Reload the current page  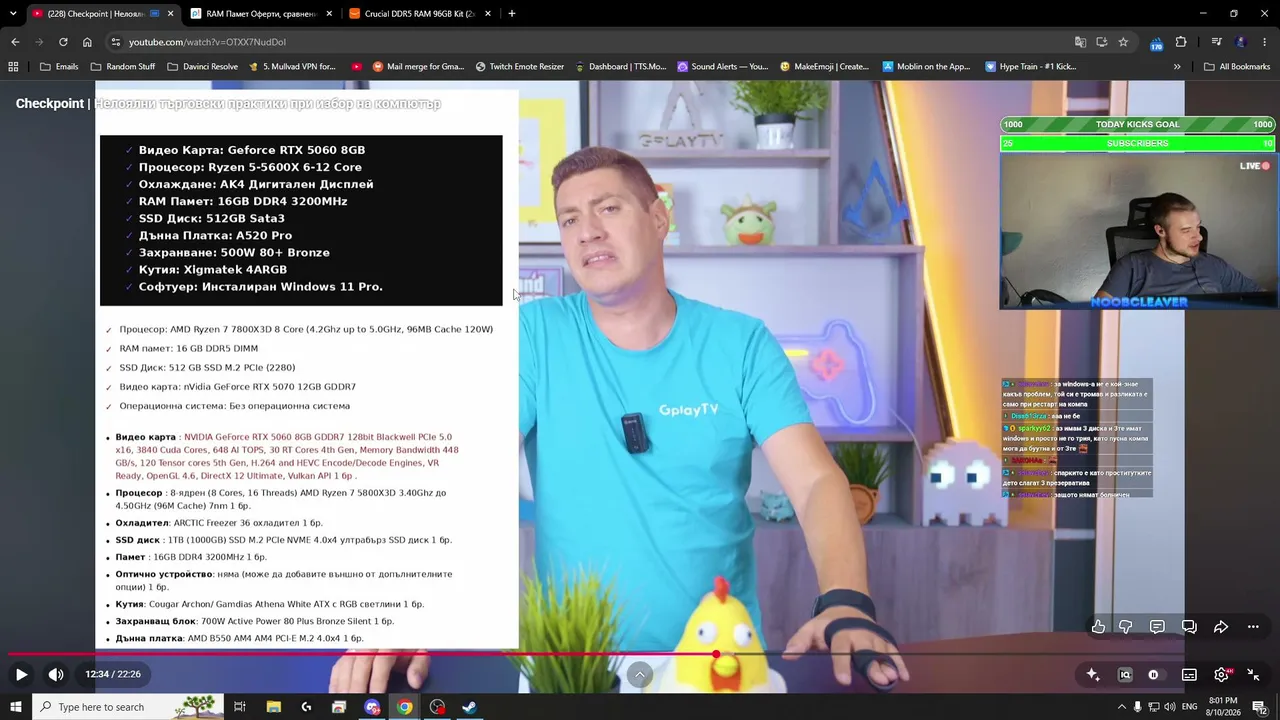tap(63, 42)
